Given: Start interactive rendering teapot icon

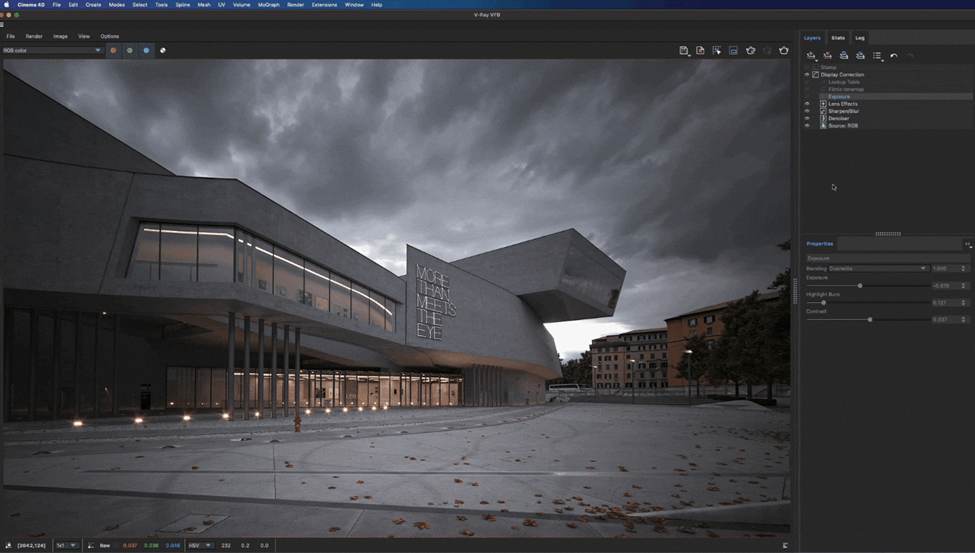Looking at the screenshot, I should (x=751, y=50).
